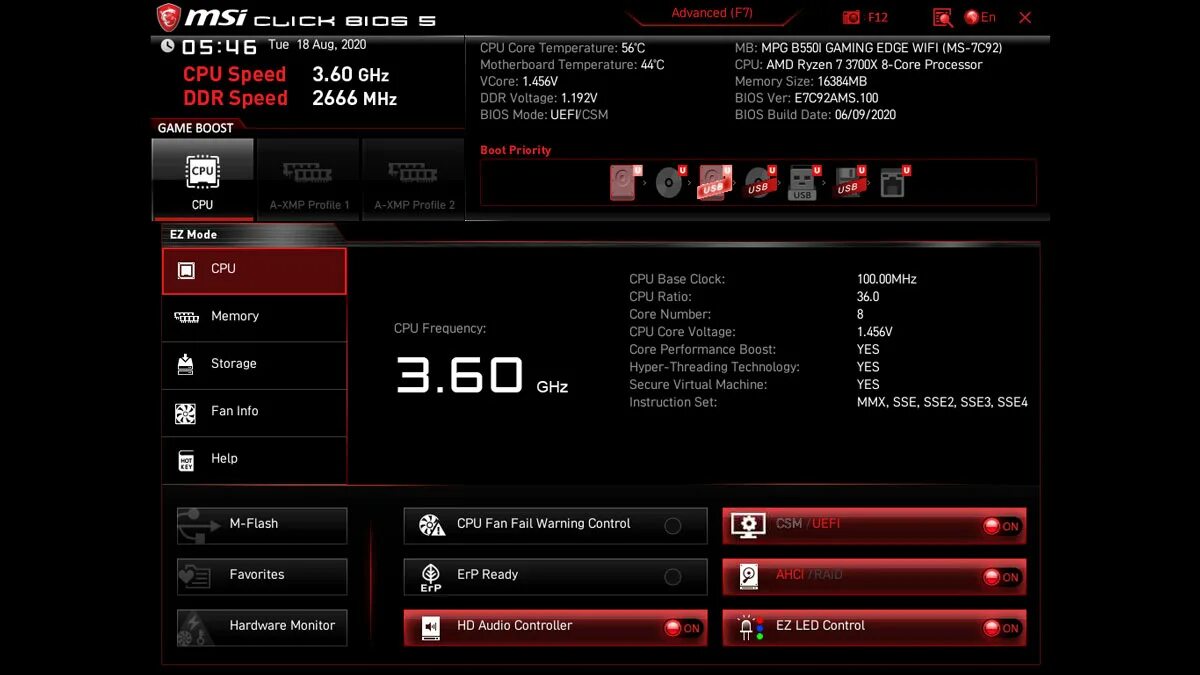Click the large 3.60 GHz CPU frequency
Image resolution: width=1200 pixels, height=675 pixels.
[482, 375]
